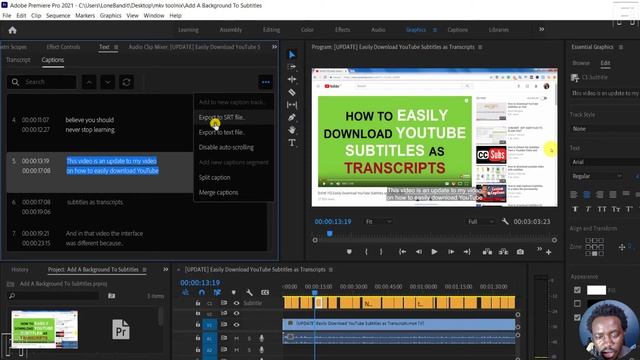This screenshot has height=360, width=640.
Task: Open the Browse tab in Essential Graphics
Action: (581, 63)
